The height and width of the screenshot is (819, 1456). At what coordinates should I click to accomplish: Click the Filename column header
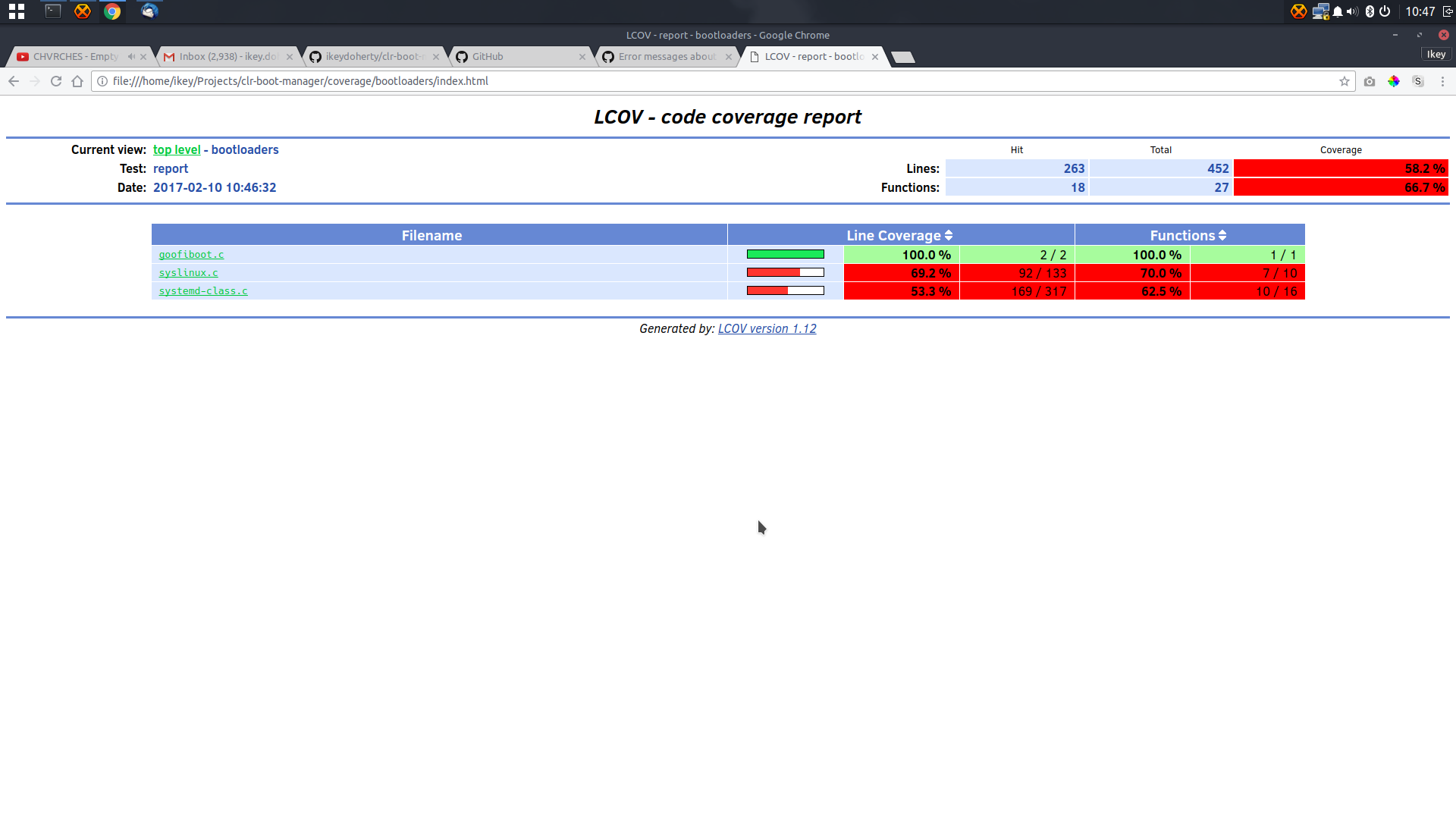point(439,236)
